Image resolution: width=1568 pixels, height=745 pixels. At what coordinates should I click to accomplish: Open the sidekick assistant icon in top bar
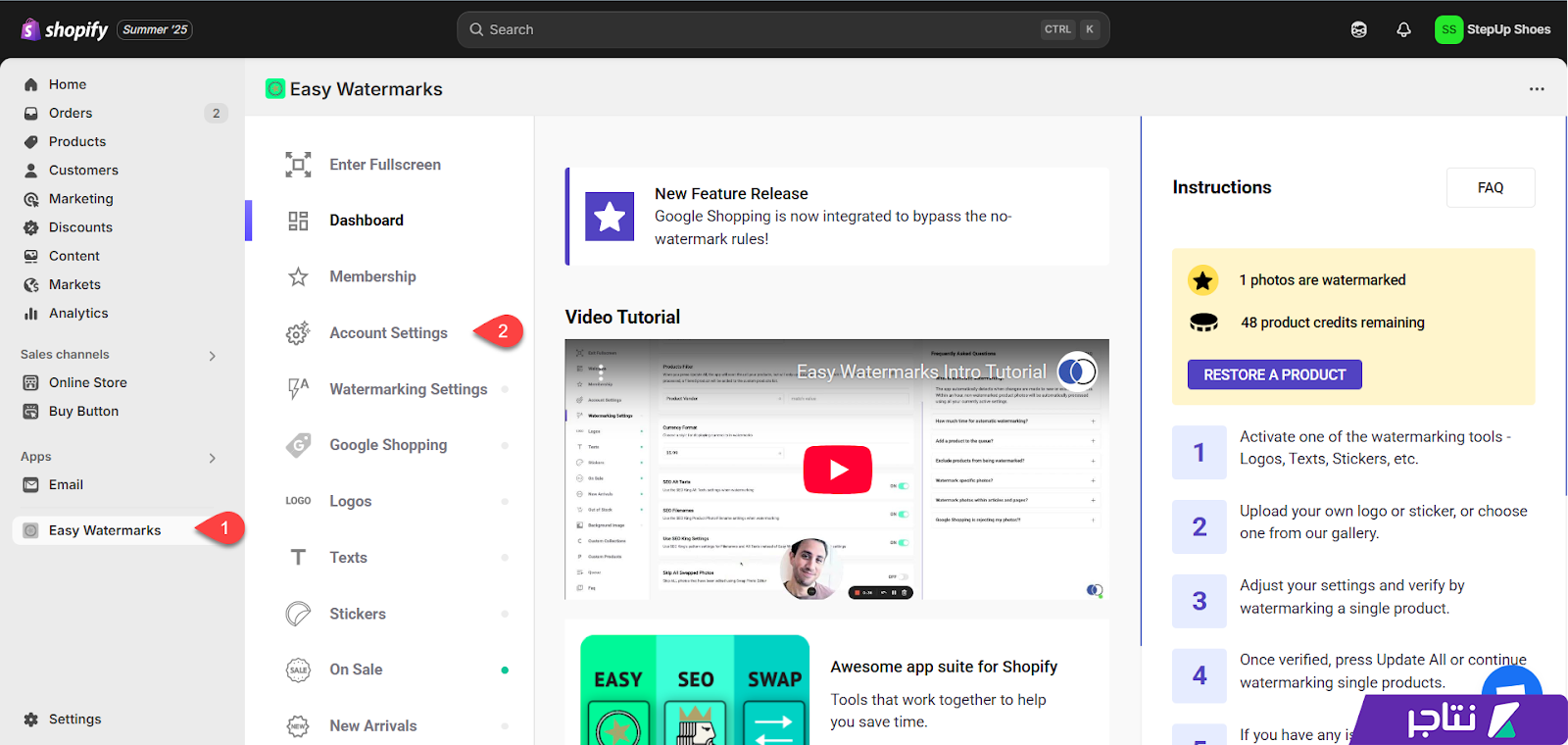(1358, 29)
